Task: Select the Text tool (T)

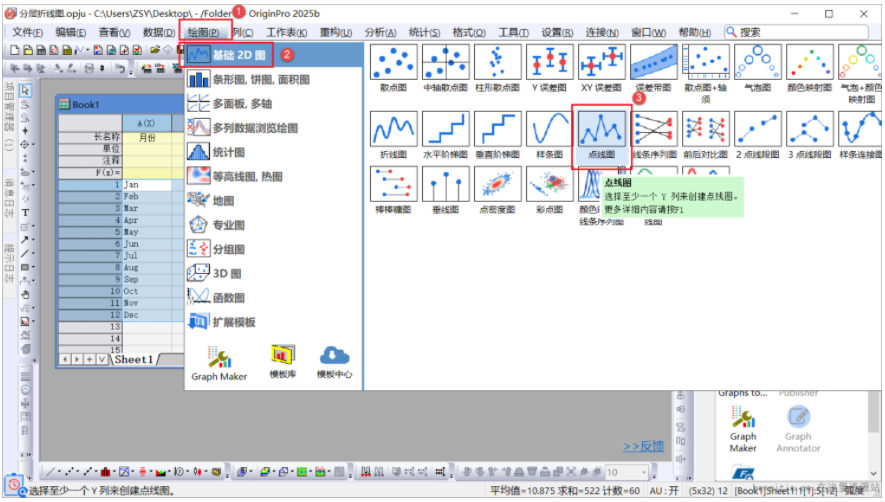Action: pos(25,213)
